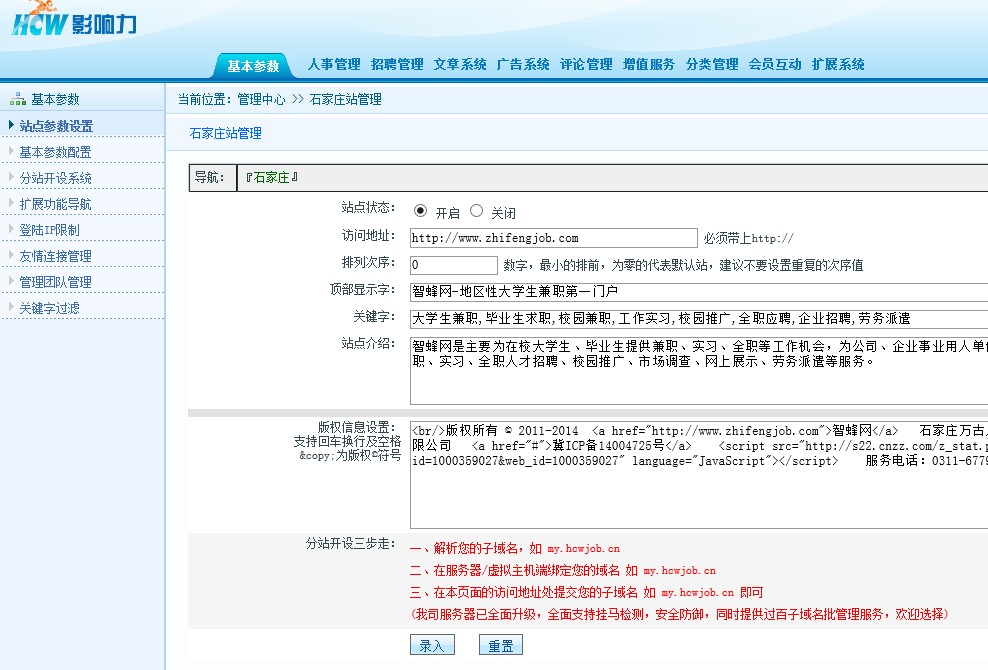Click the 排列次序 number field
Viewport: 988px width, 670px height.
click(x=454, y=265)
